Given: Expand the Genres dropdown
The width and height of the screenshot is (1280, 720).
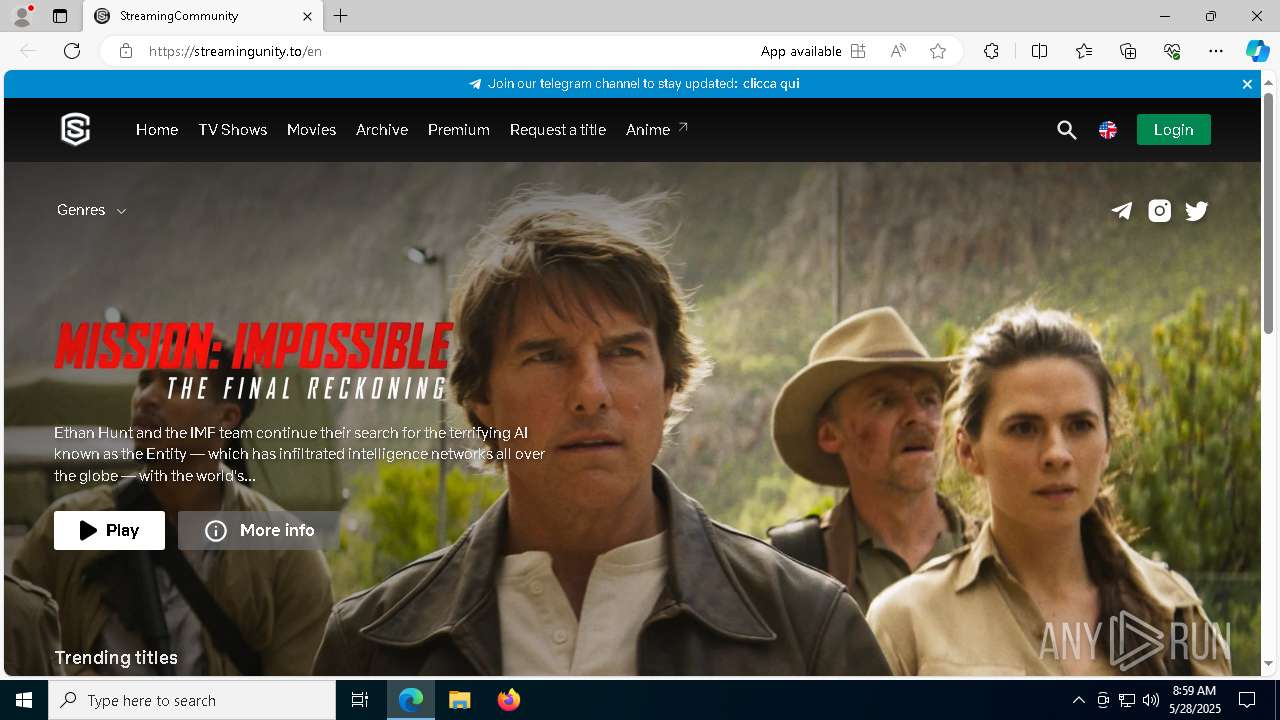Looking at the screenshot, I should [91, 210].
